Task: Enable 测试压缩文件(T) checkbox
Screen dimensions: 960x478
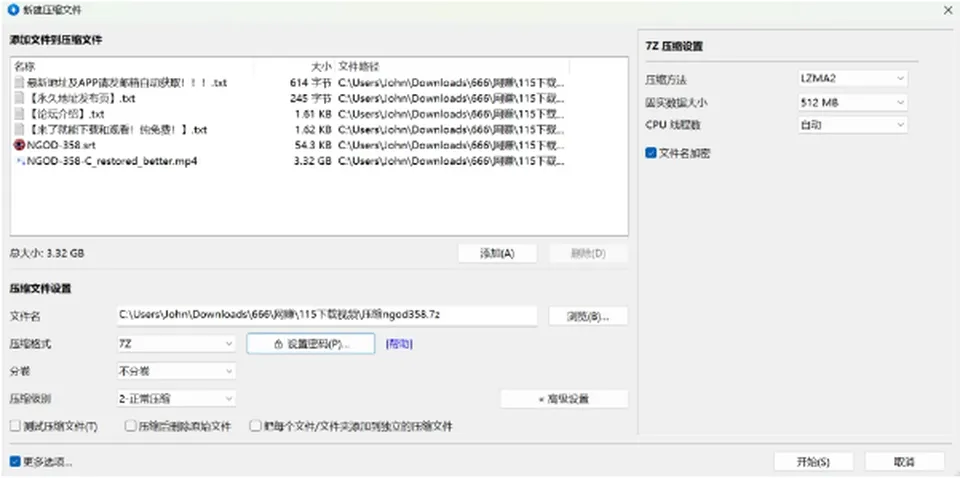Action: coord(16,426)
